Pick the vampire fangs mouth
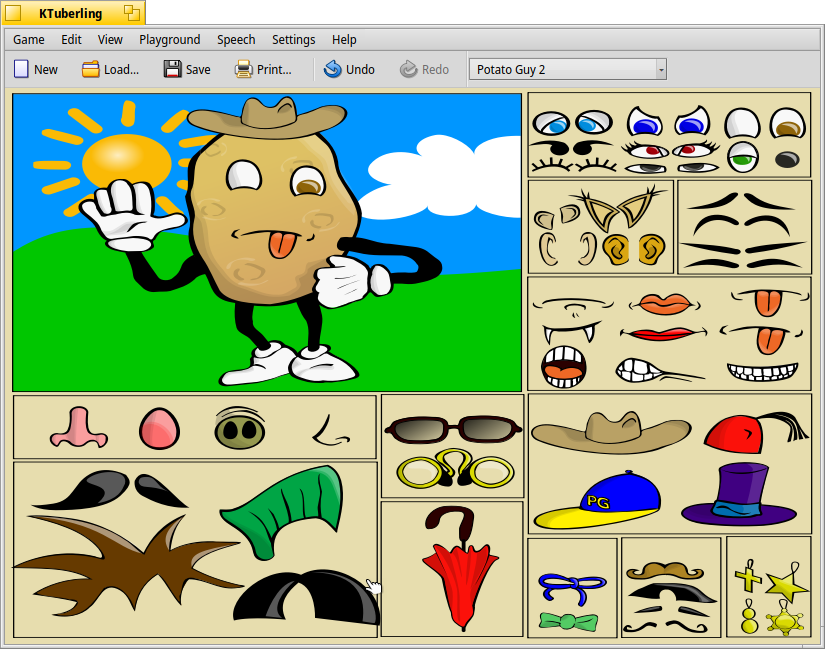This screenshot has width=825, height=649. point(570,333)
